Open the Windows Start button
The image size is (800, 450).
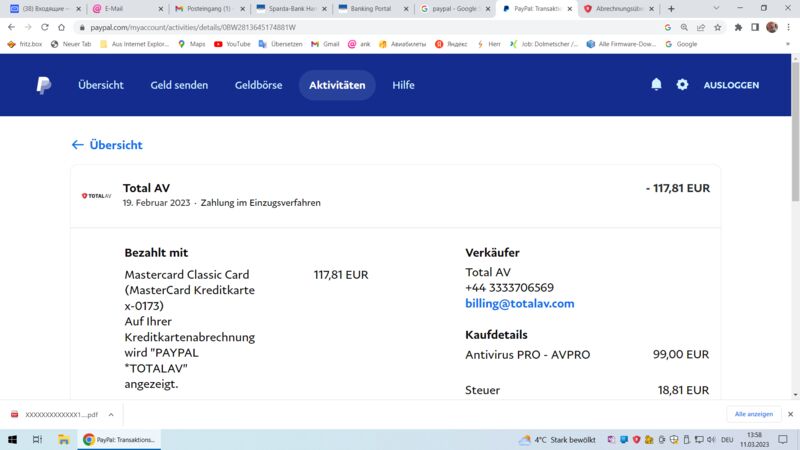click(x=12, y=439)
